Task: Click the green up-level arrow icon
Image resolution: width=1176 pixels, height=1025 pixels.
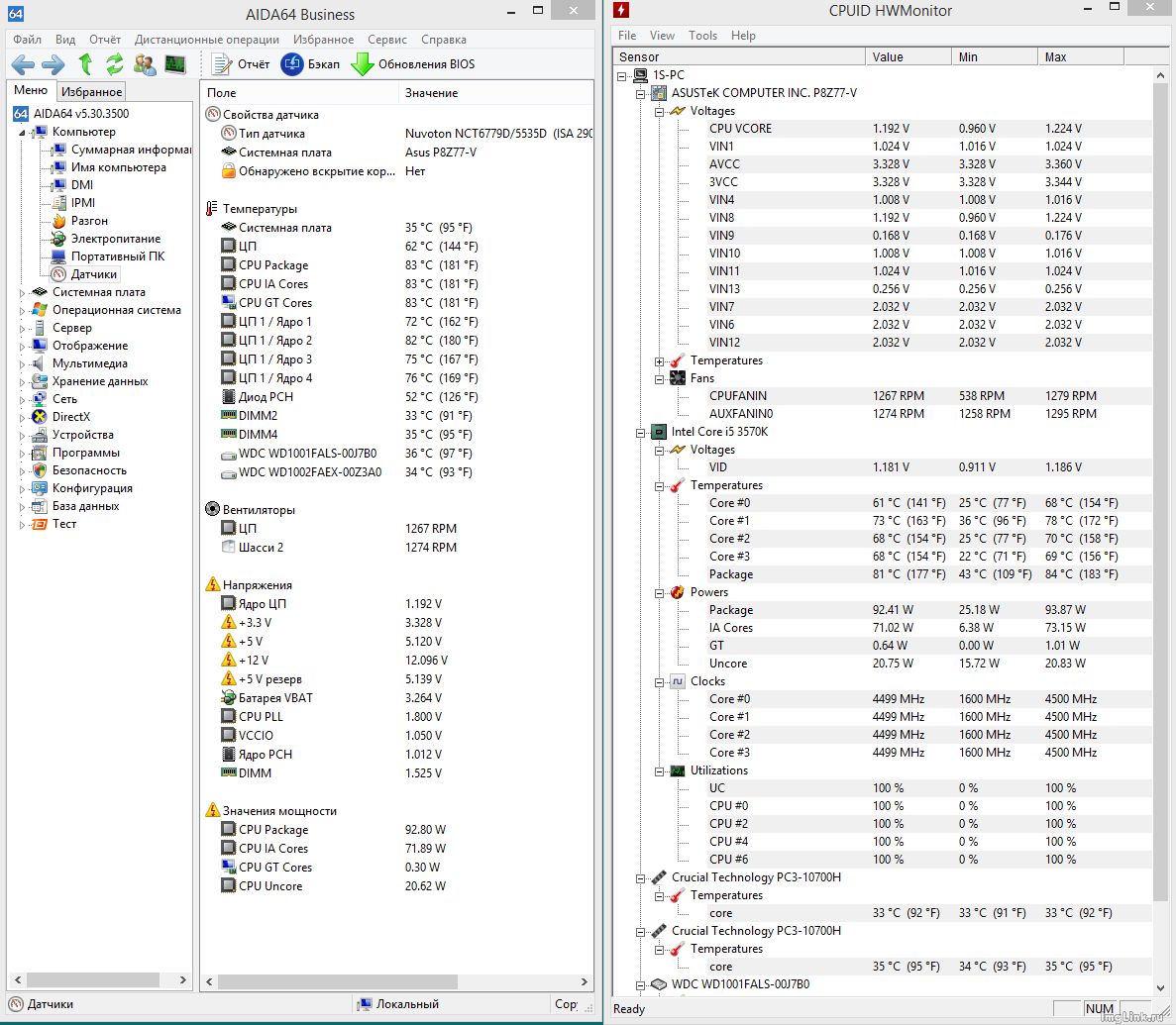Action: point(85,65)
